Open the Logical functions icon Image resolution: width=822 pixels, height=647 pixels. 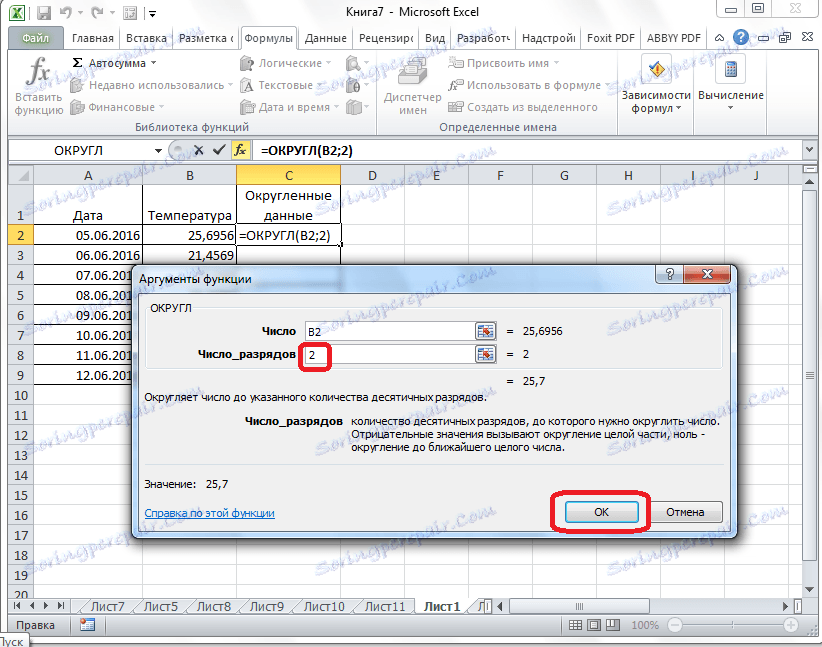[247, 63]
